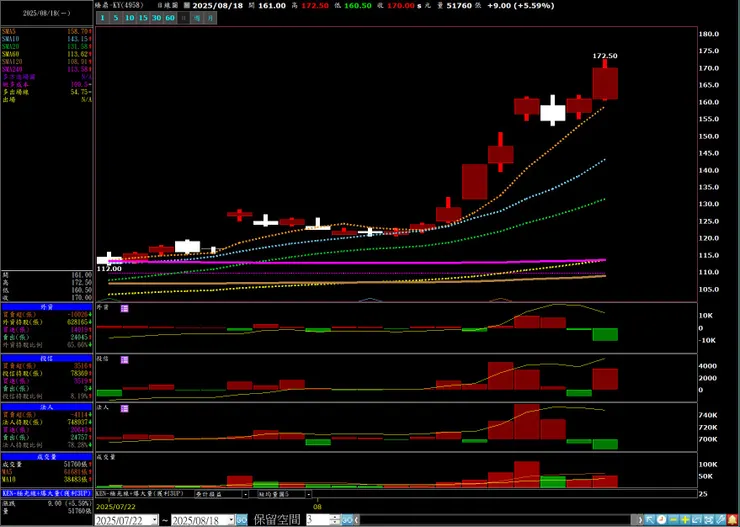Click the SMA10 indicator row
The image size is (740, 527).
tap(47, 39)
